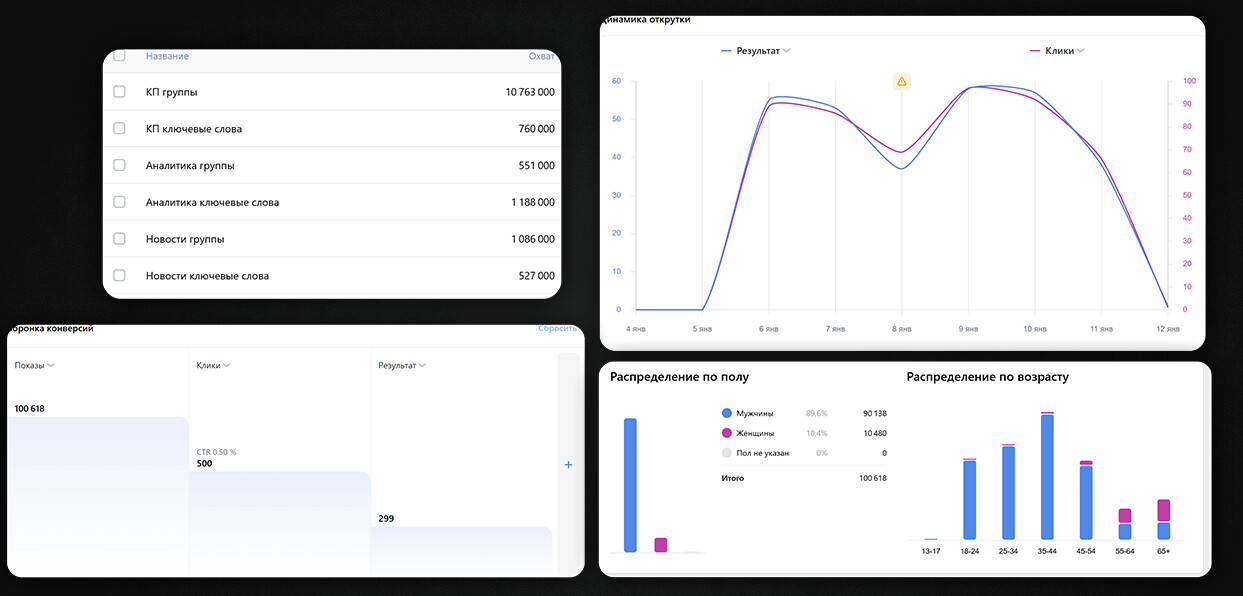Viewport: 1243px width, 596px height.
Task: Check the КП группы checkbox
Action: (x=120, y=92)
